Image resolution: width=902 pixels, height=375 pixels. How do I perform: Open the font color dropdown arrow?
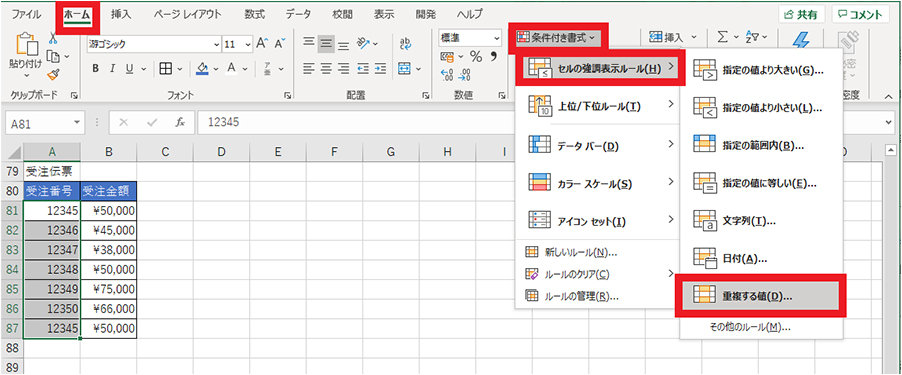(x=245, y=69)
